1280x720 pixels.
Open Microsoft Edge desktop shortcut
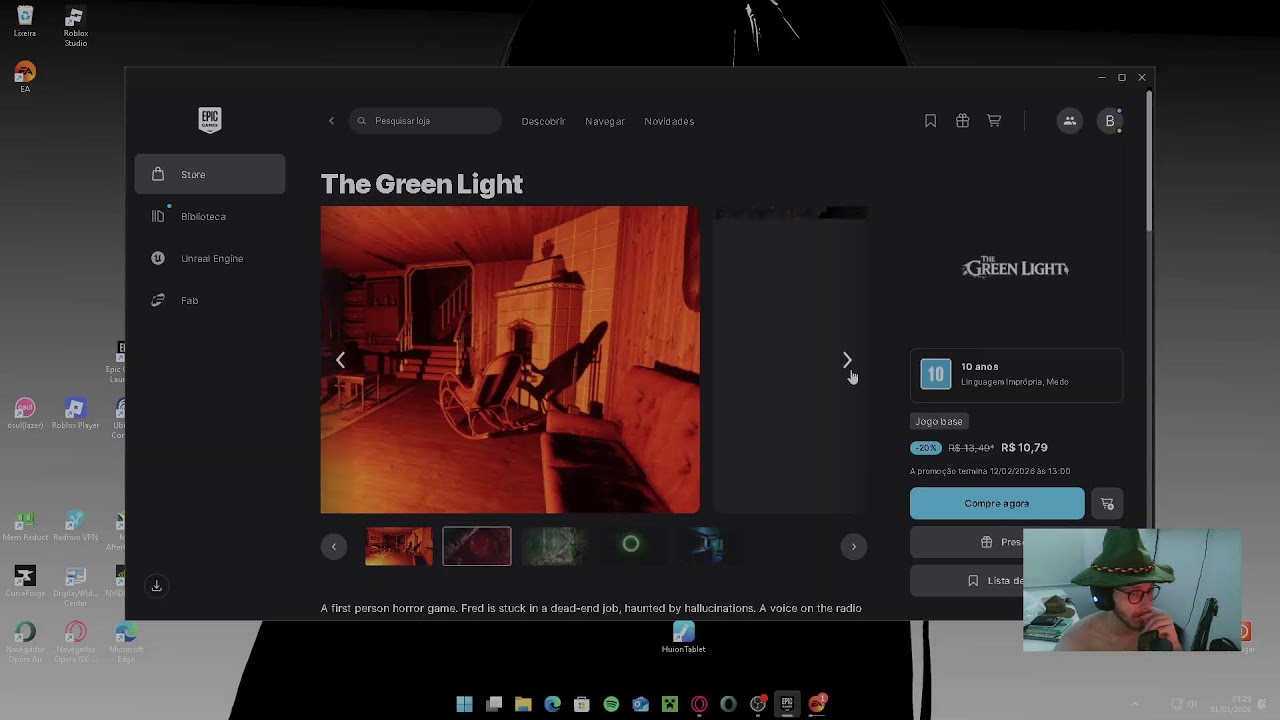125,642
